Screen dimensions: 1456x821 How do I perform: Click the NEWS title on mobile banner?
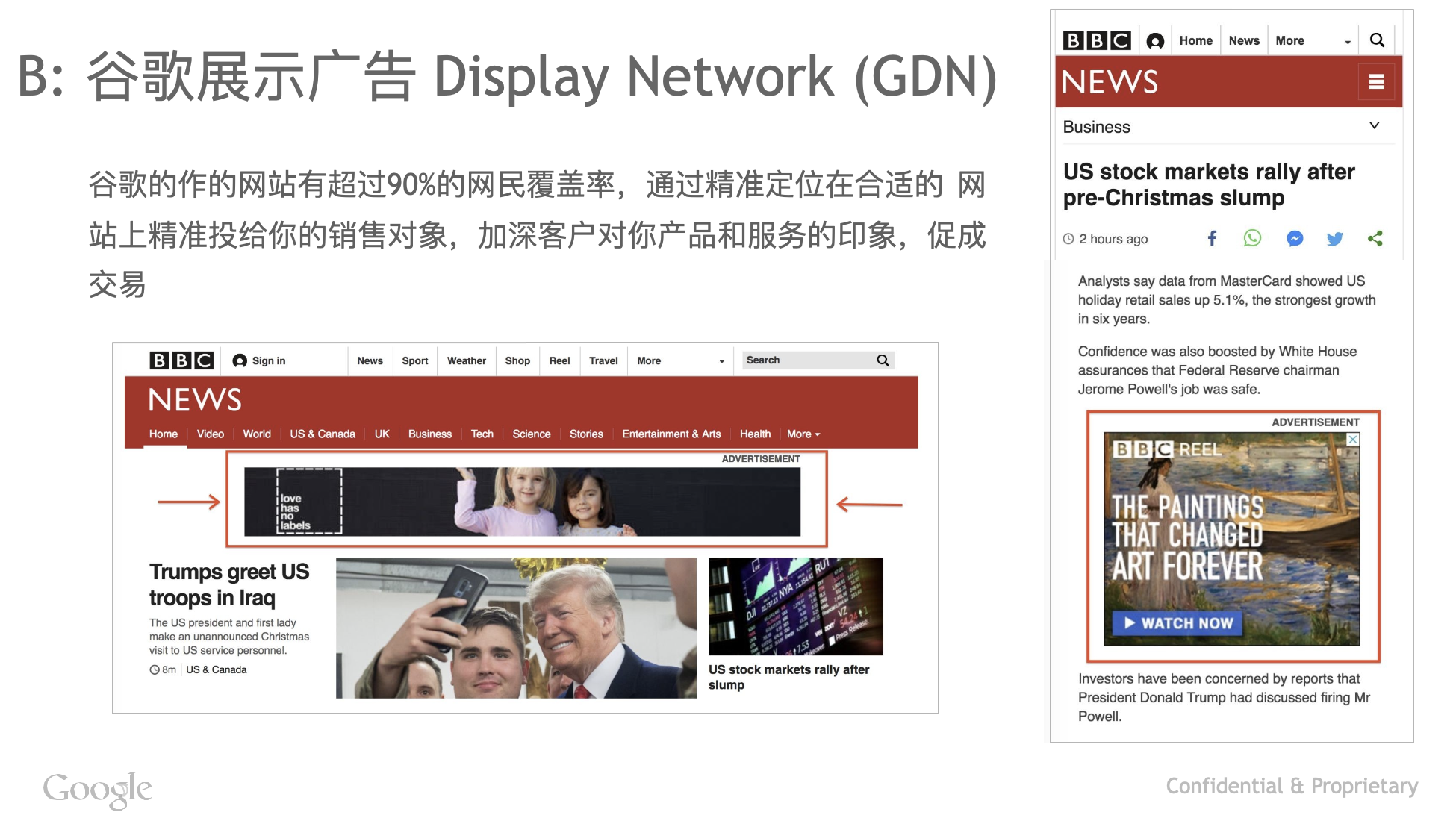point(1110,81)
